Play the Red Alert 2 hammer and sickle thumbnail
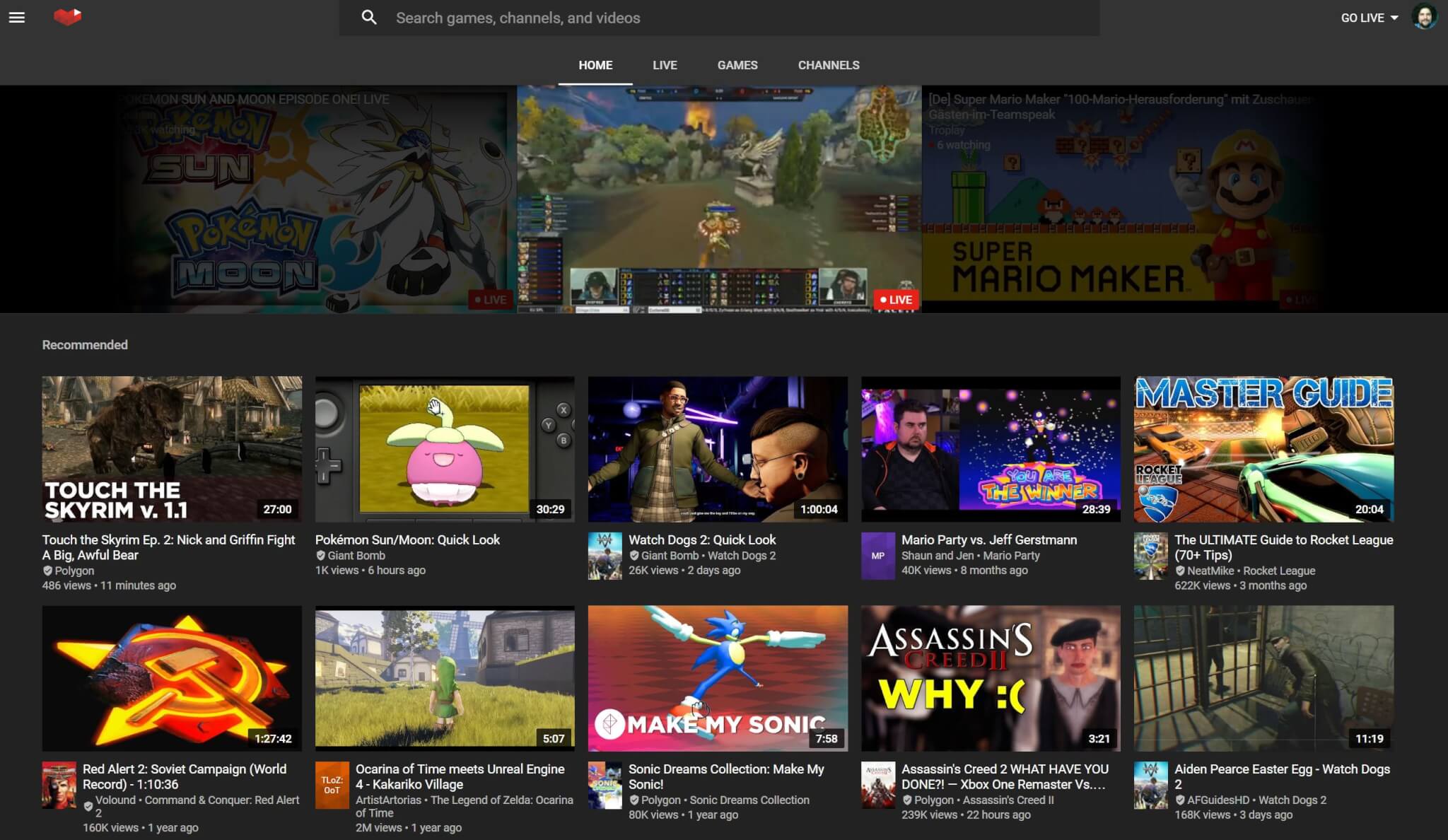Viewport: 1448px width, 840px height. (x=172, y=678)
